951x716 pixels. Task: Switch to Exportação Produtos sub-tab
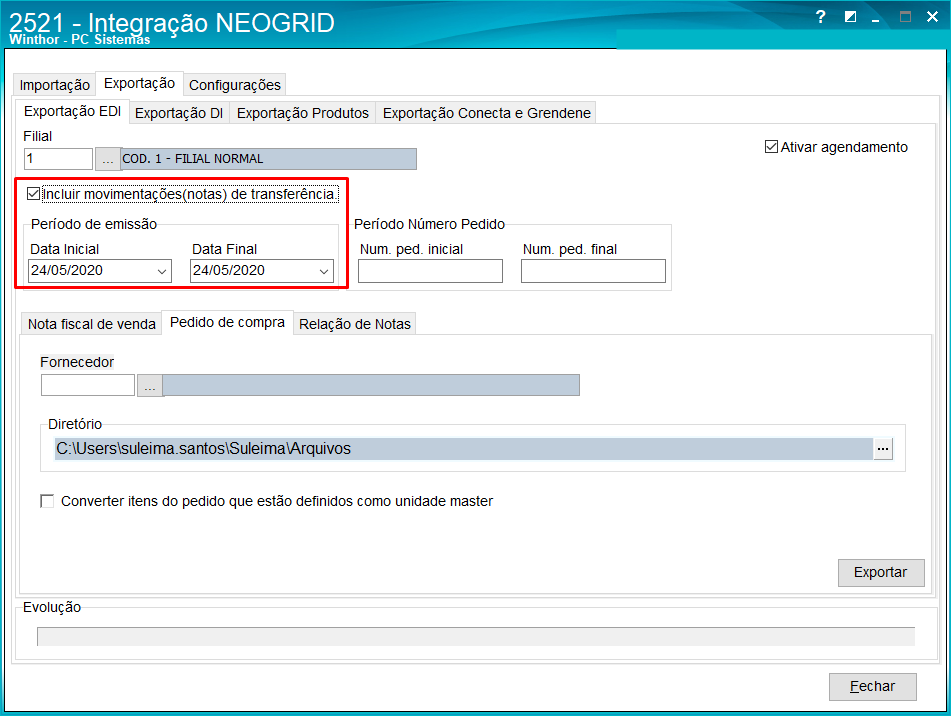click(x=303, y=113)
